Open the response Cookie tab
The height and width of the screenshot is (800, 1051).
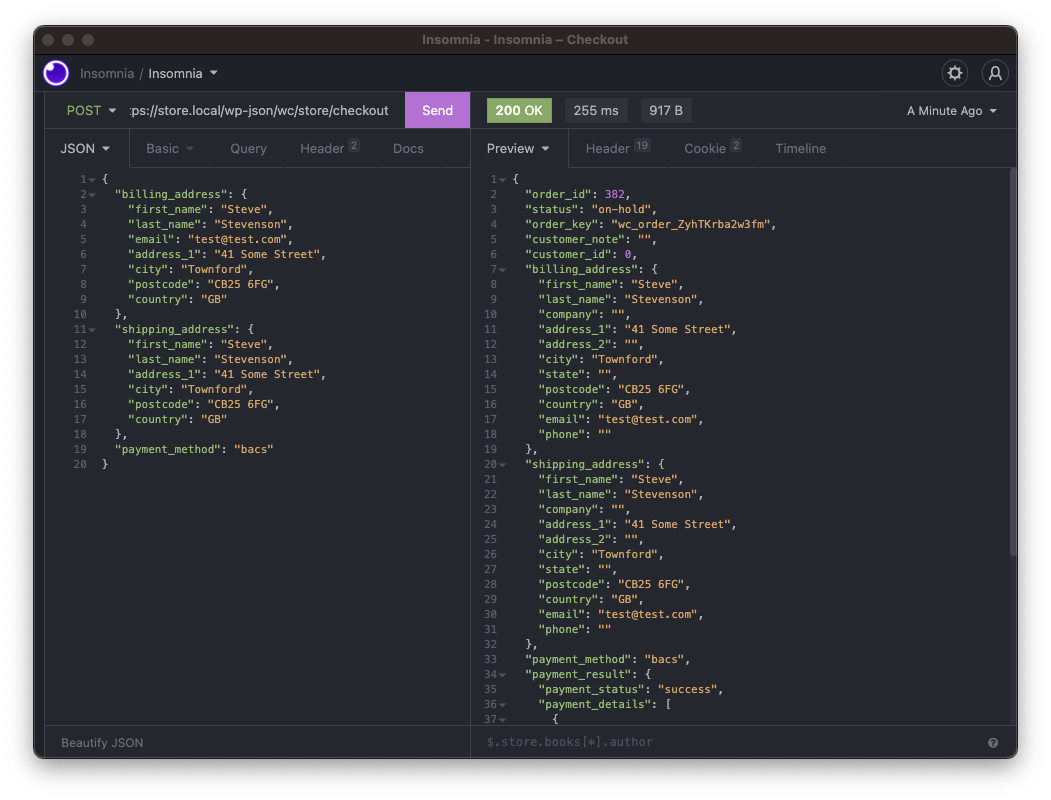pos(712,148)
